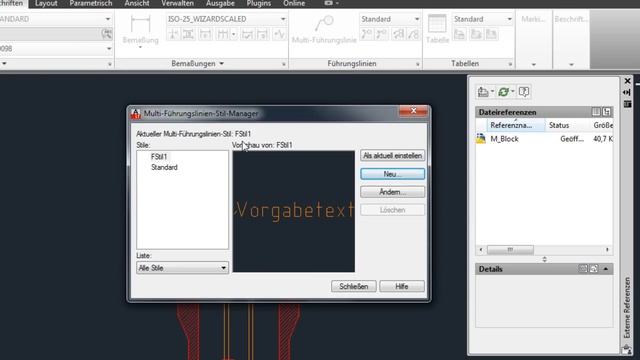640x360 pixels.
Task: Click first small table icon beside Tabelle
Action: click(x=460, y=35)
